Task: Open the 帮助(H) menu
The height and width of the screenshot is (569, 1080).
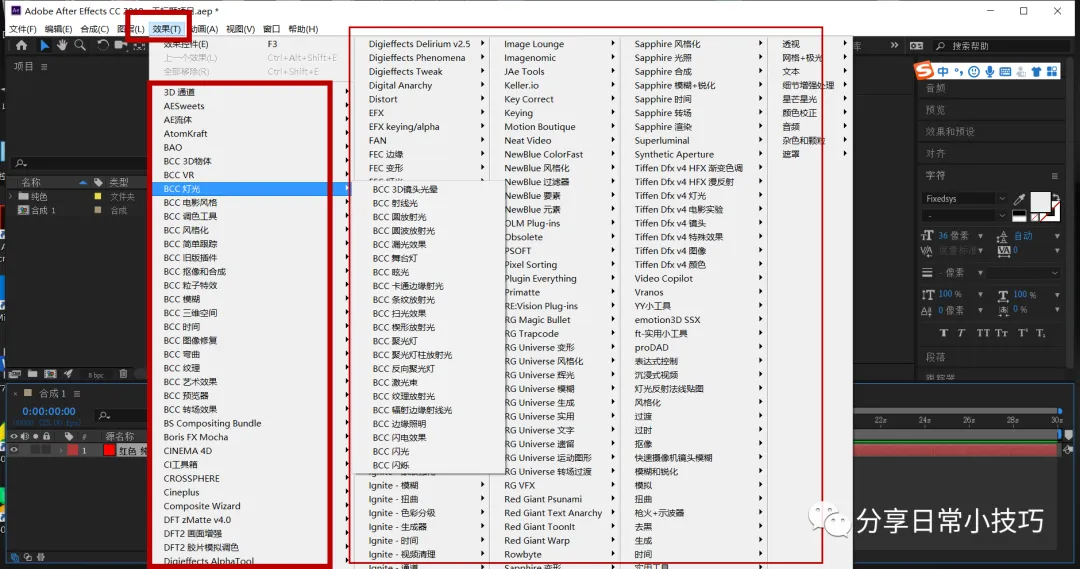Action: tap(303, 29)
